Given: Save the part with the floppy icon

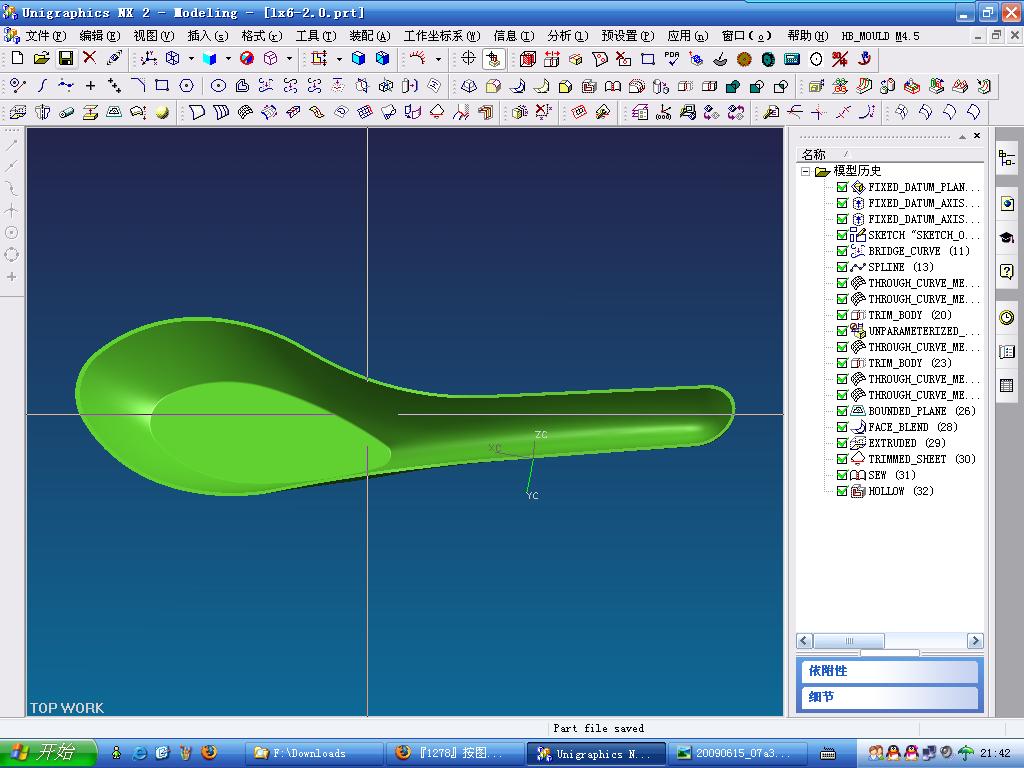Looking at the screenshot, I should (x=65, y=59).
